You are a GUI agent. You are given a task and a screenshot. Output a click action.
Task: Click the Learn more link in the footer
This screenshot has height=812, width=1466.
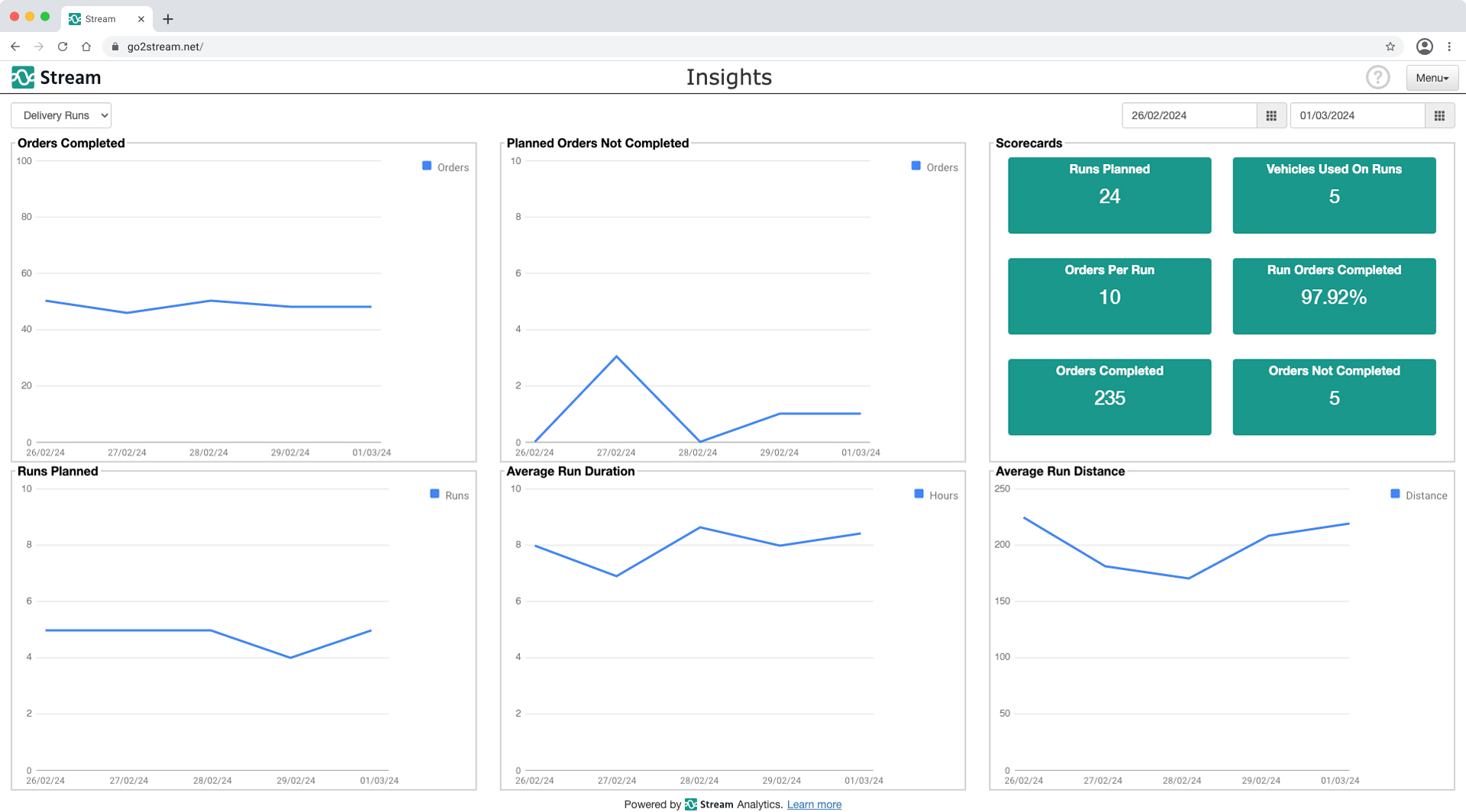coord(814,804)
